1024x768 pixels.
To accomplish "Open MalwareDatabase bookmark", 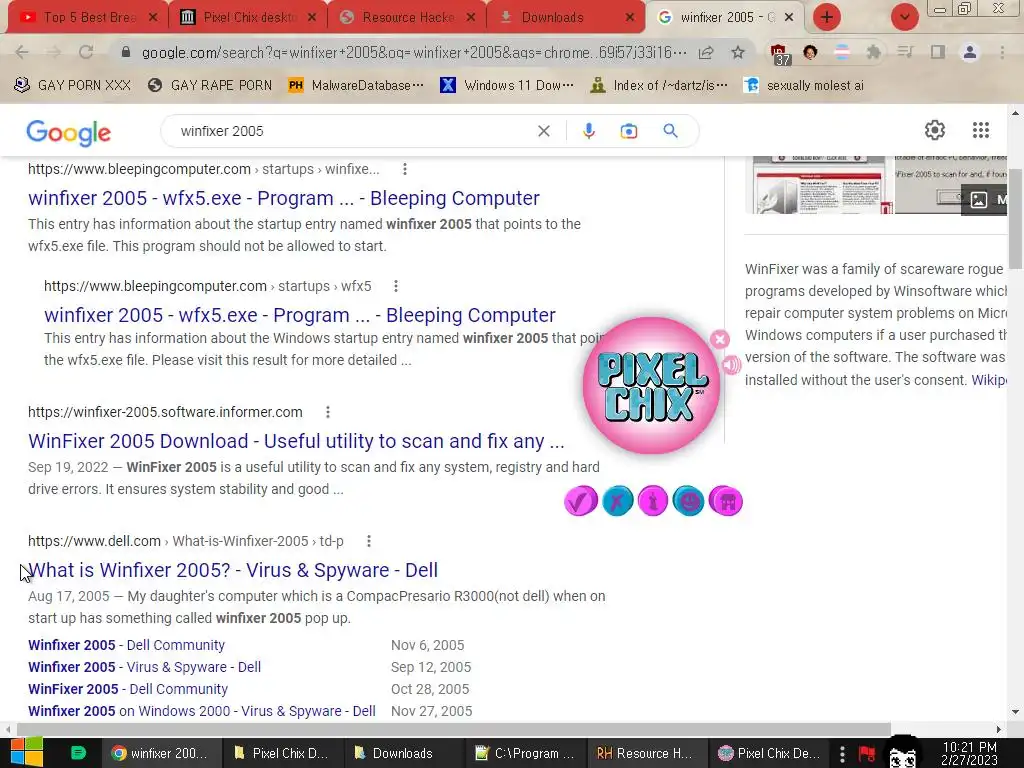I will [x=357, y=86].
